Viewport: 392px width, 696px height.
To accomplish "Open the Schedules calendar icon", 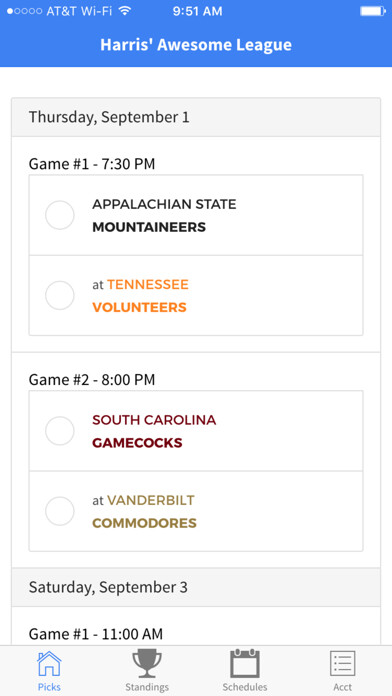I will [x=245, y=663].
